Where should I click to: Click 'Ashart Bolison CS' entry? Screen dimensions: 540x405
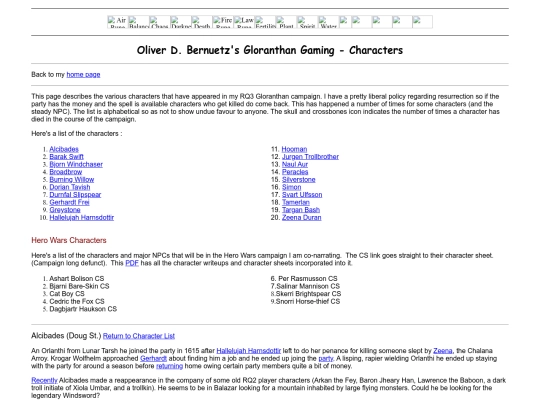point(76,279)
